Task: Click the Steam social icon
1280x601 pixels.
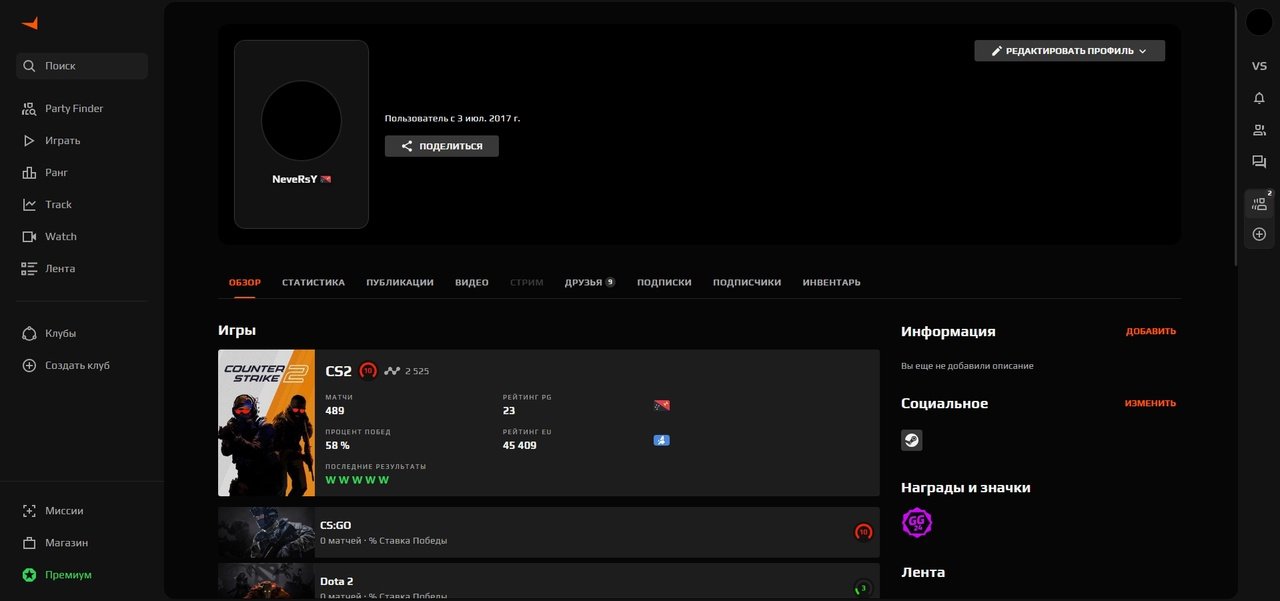Action: pyautogui.click(x=912, y=440)
